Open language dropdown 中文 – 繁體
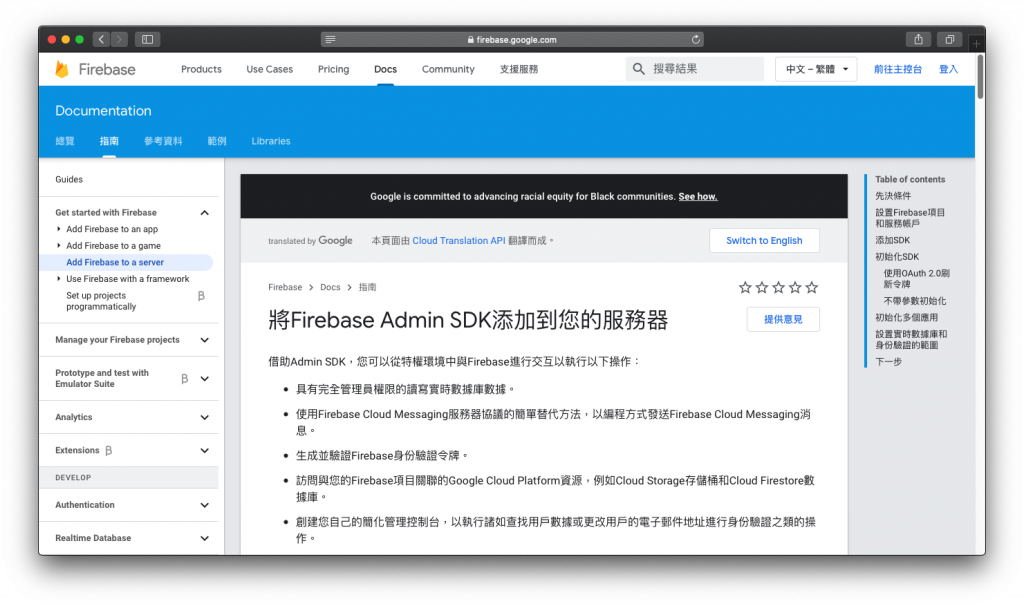This screenshot has height=606, width=1024. 816,69
